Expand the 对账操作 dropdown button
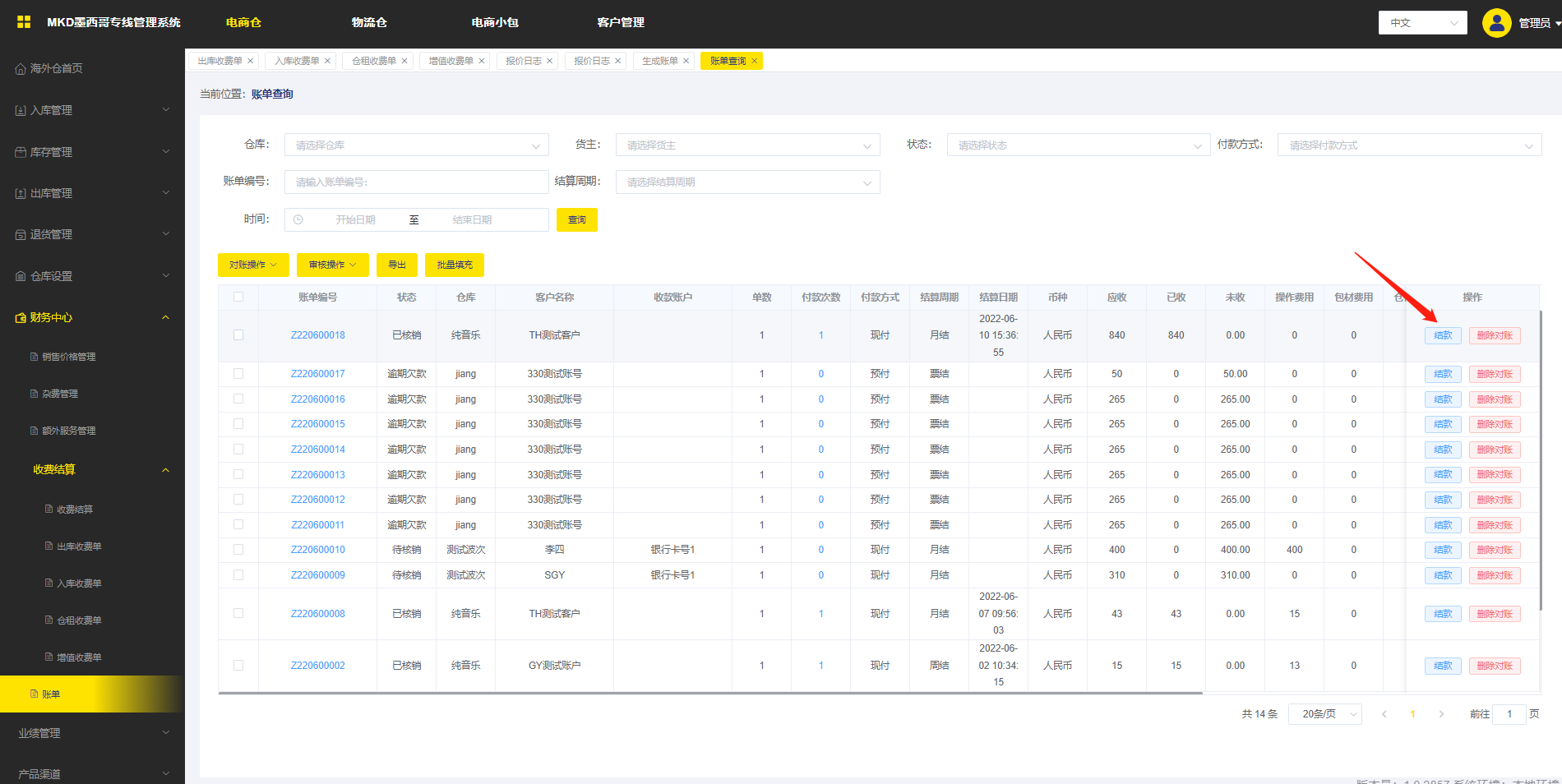This screenshot has width=1562, height=784. point(253,265)
